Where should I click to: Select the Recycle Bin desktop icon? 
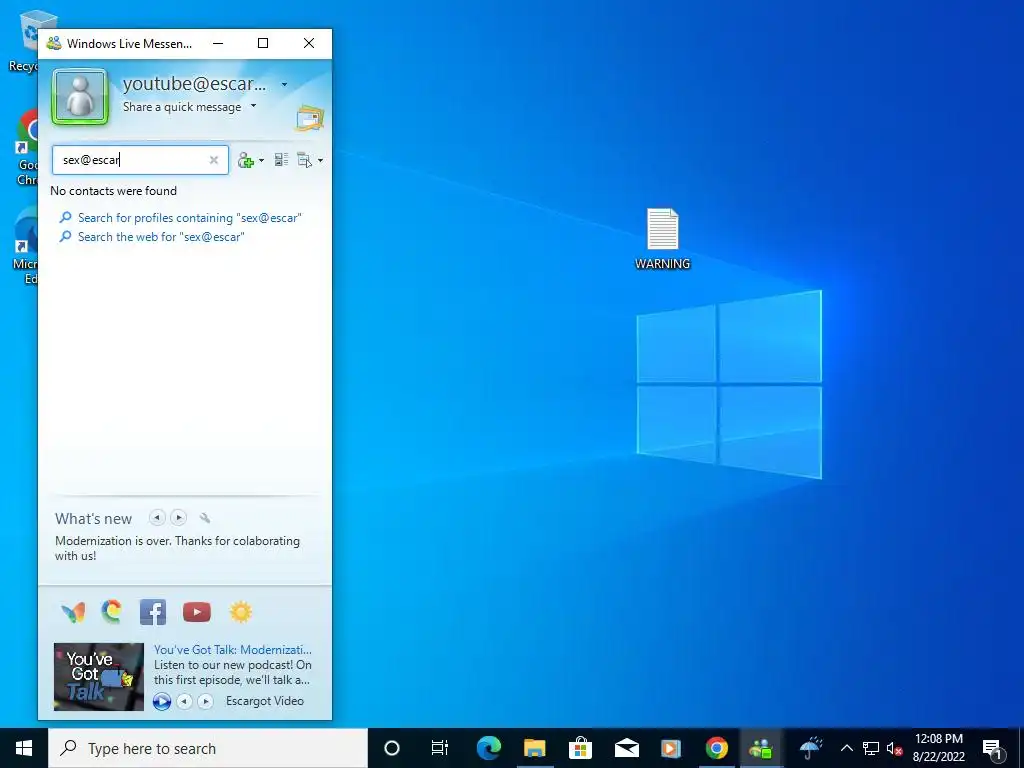click(24, 40)
